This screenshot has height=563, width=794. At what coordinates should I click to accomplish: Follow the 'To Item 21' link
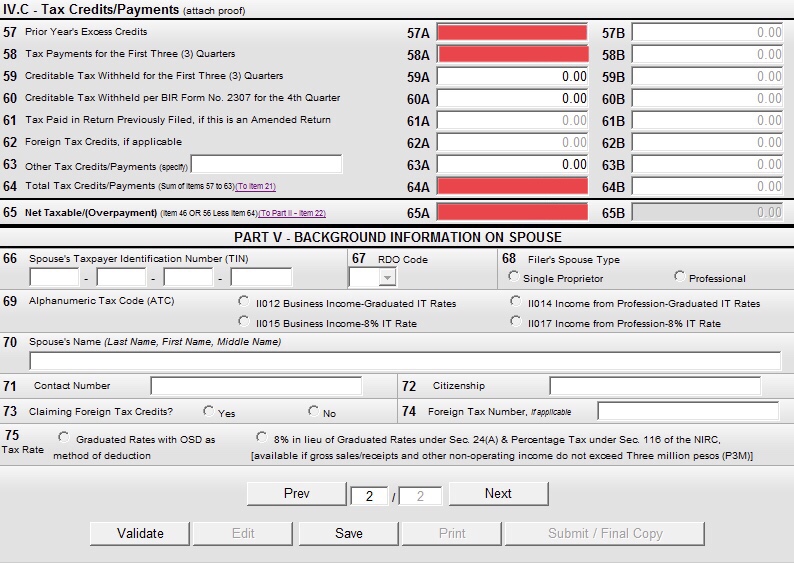pyautogui.click(x=255, y=187)
